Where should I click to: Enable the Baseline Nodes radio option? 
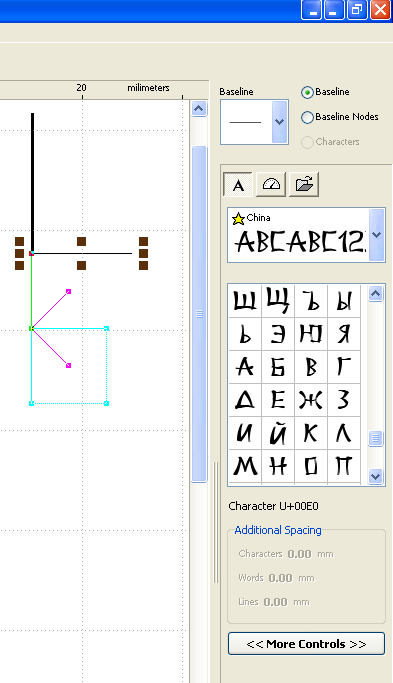click(x=307, y=117)
